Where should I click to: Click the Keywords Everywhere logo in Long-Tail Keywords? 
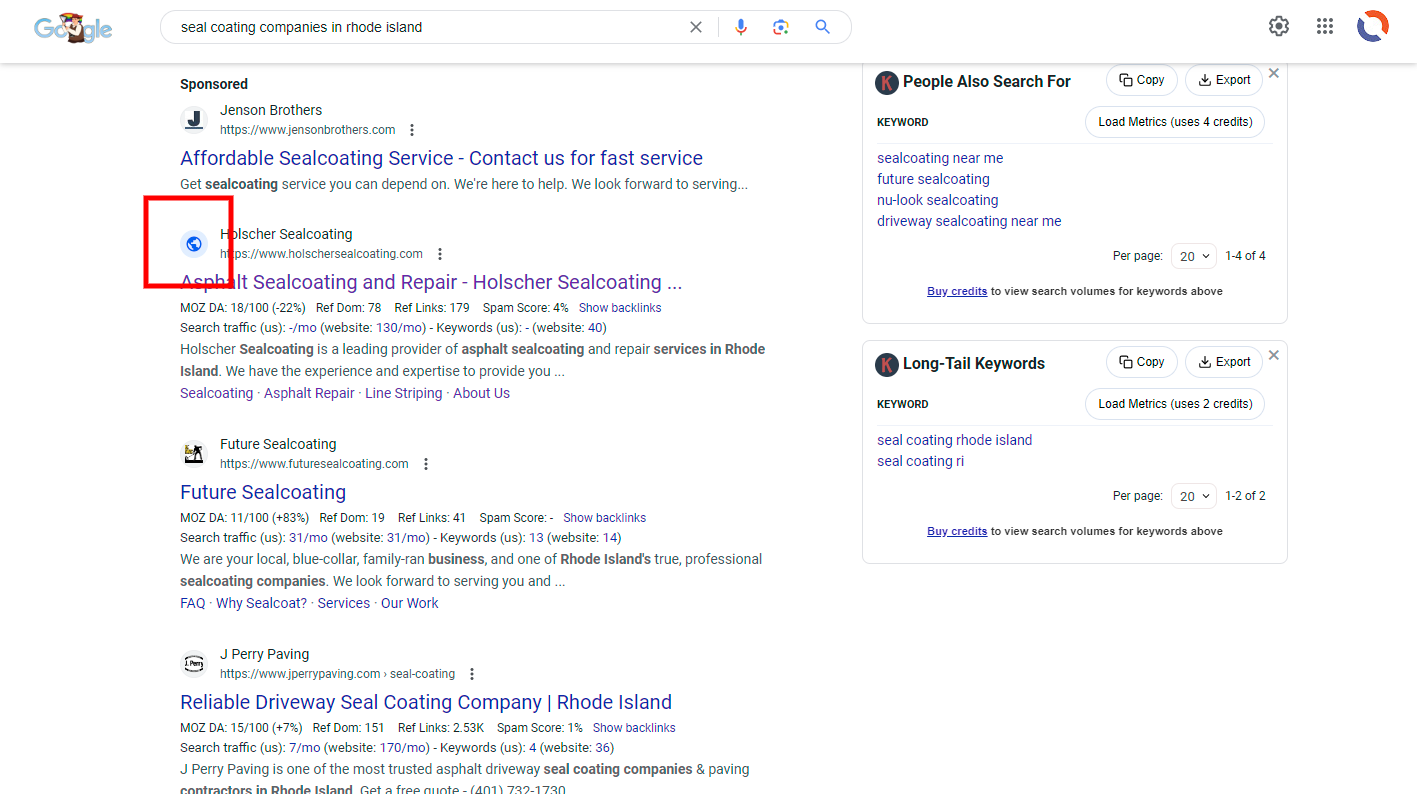click(x=887, y=364)
